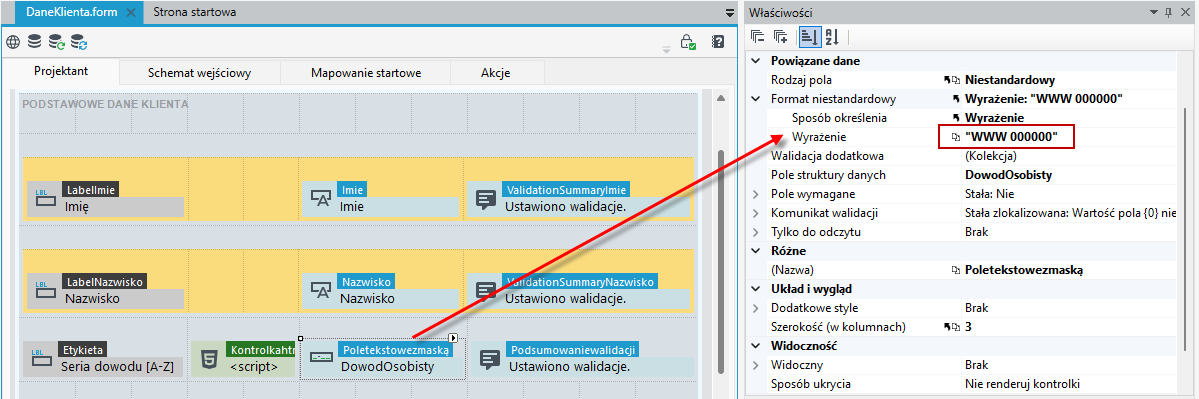1199x399 pixels.
Task: Click Pole struktury danych value DowodOsobisty
Action: [1009, 175]
